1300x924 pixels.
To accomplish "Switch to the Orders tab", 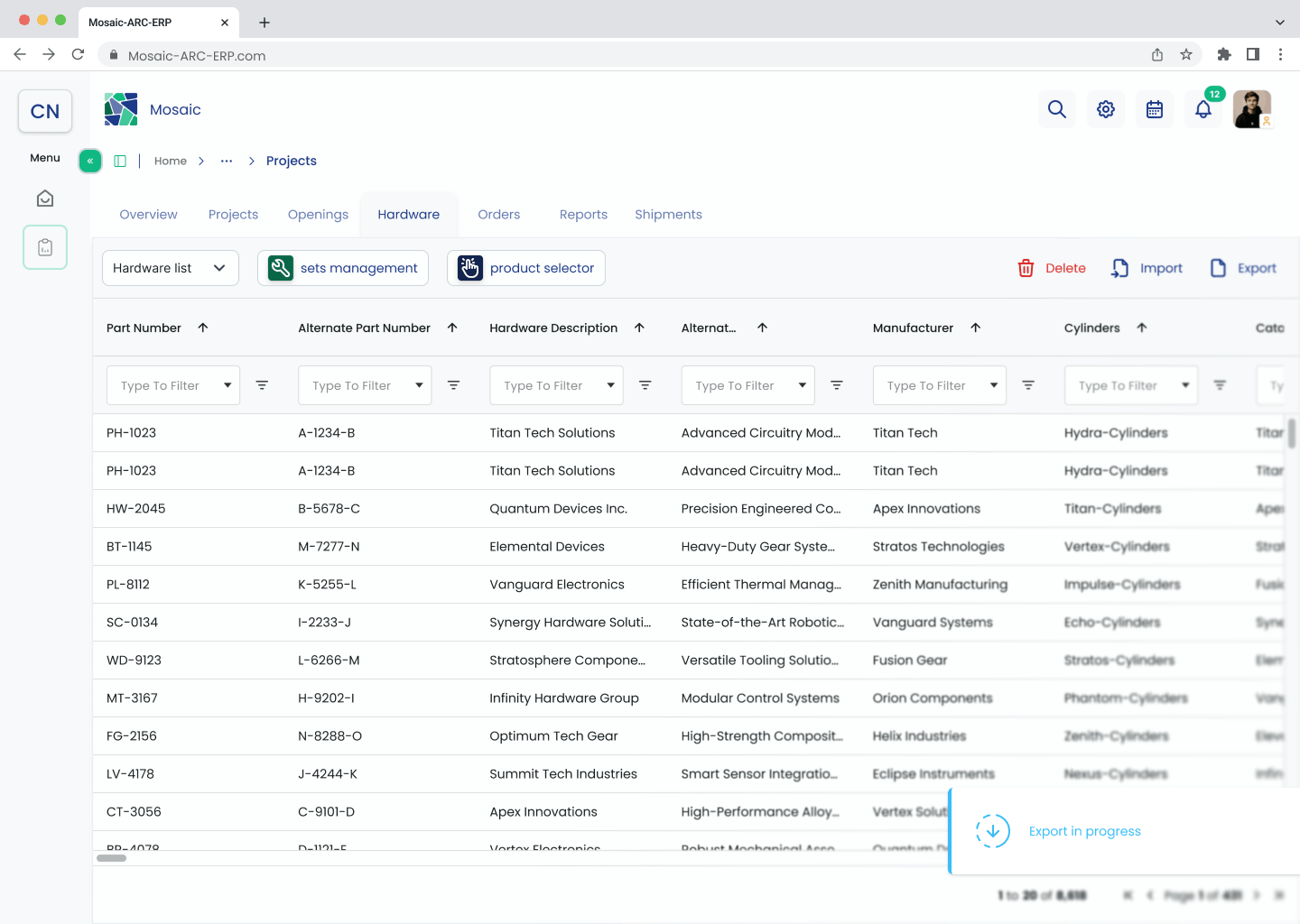I will pyautogui.click(x=499, y=215).
